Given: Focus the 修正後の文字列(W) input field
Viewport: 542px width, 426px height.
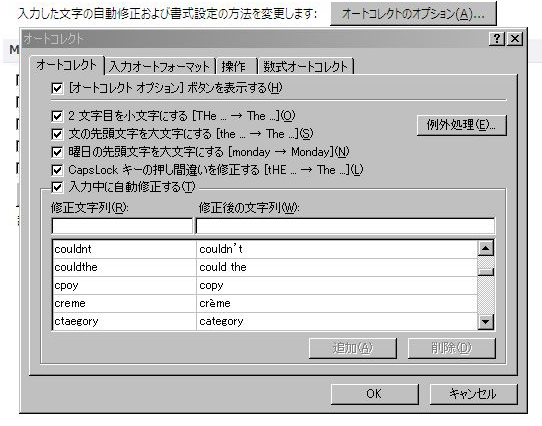Looking at the screenshot, I should pos(345,226).
